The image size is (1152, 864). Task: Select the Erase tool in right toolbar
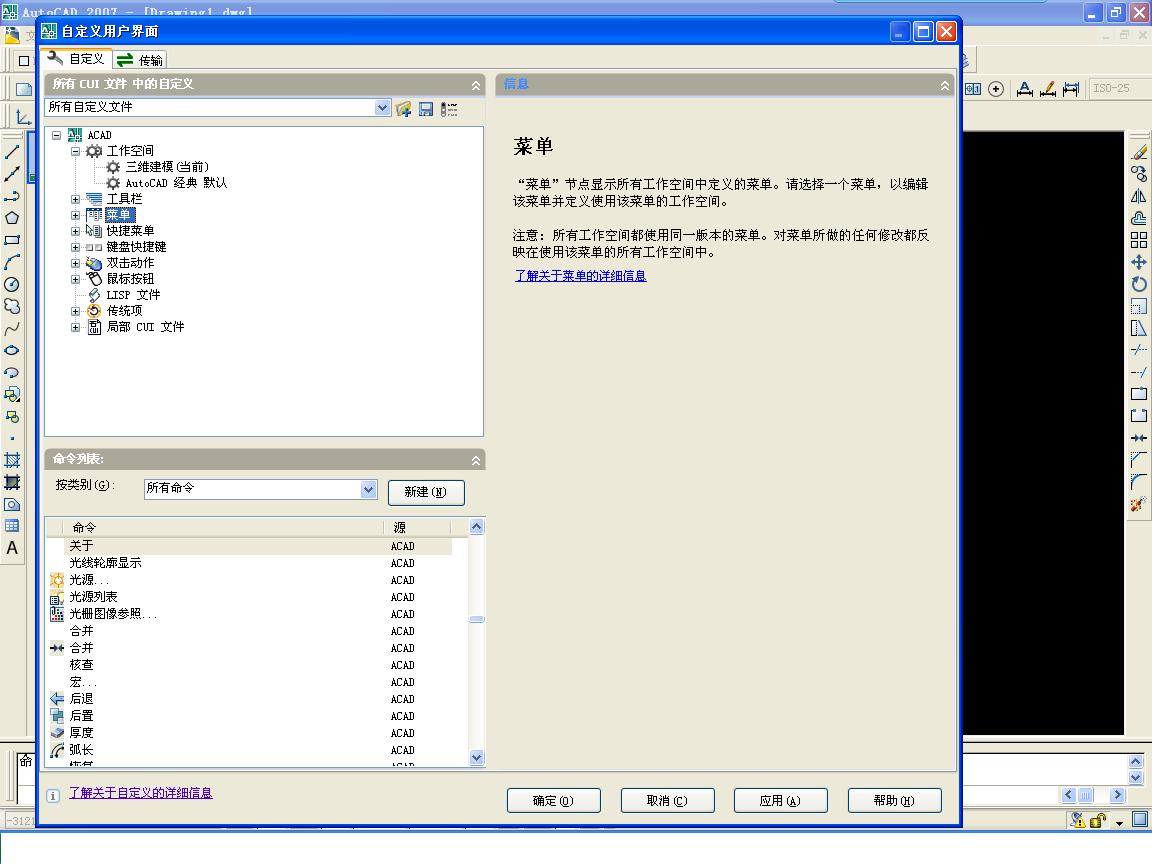[1139, 152]
